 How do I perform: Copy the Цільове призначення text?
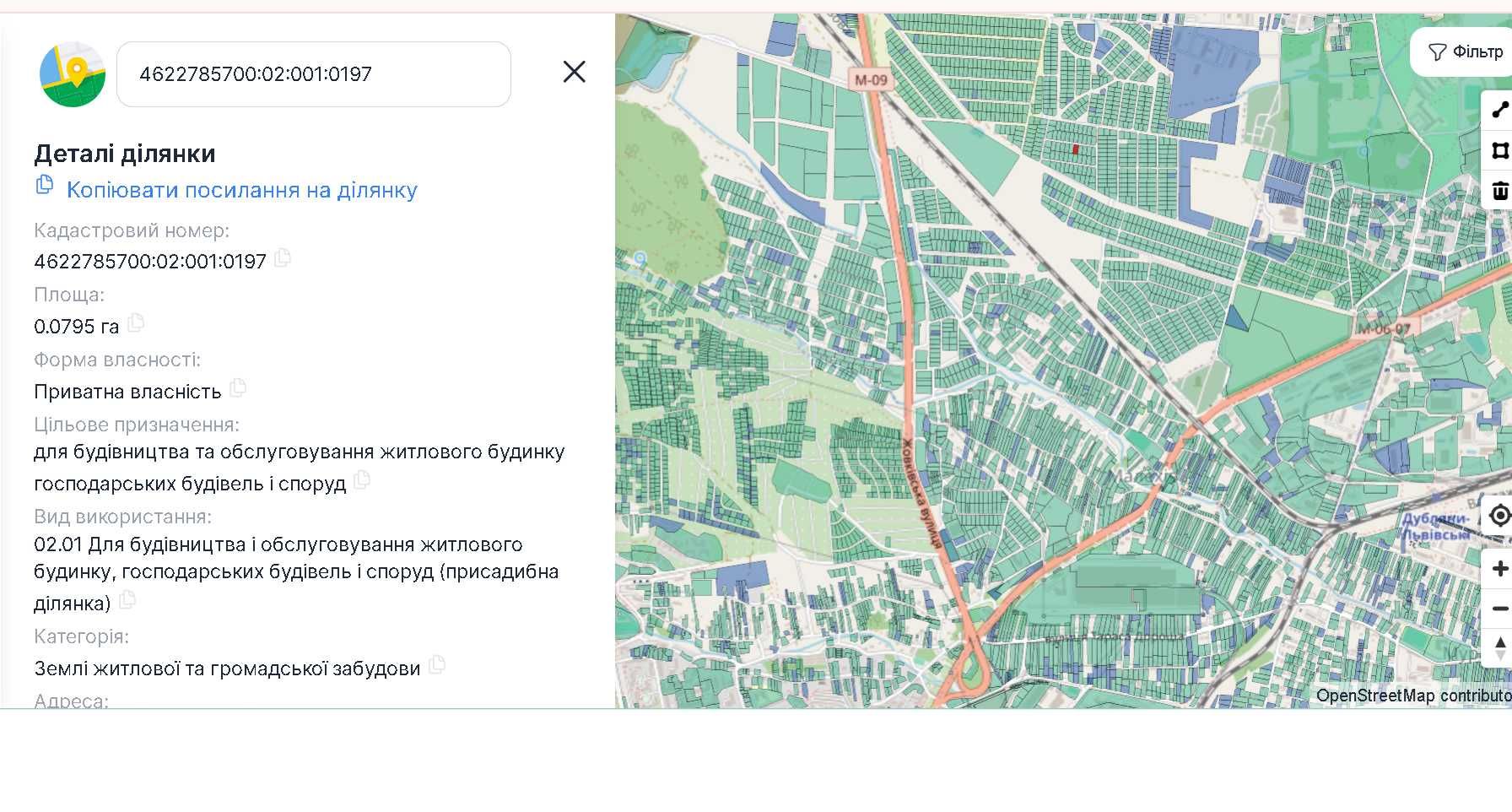(x=362, y=480)
